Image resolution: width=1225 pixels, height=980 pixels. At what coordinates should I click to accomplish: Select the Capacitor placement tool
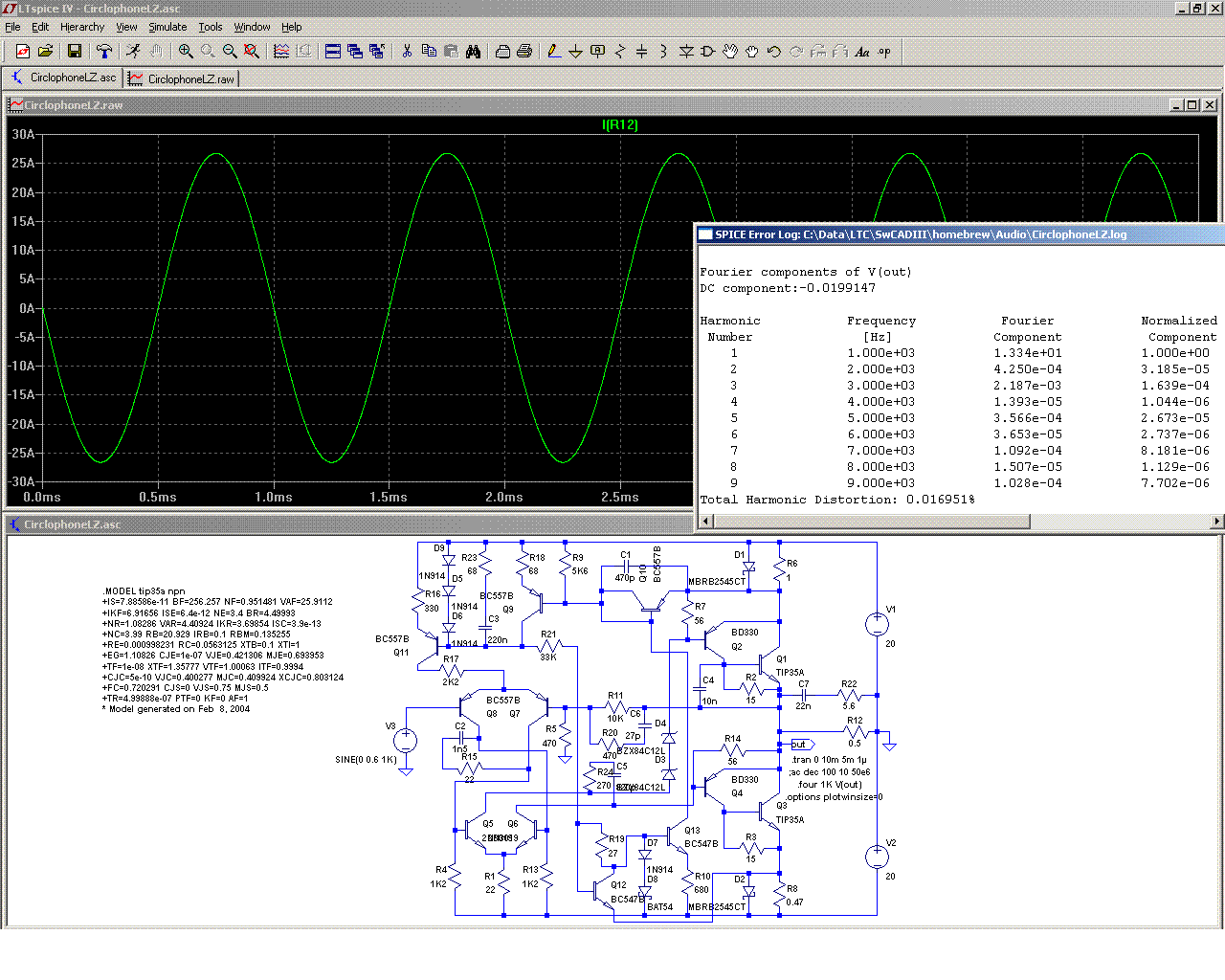(641, 52)
